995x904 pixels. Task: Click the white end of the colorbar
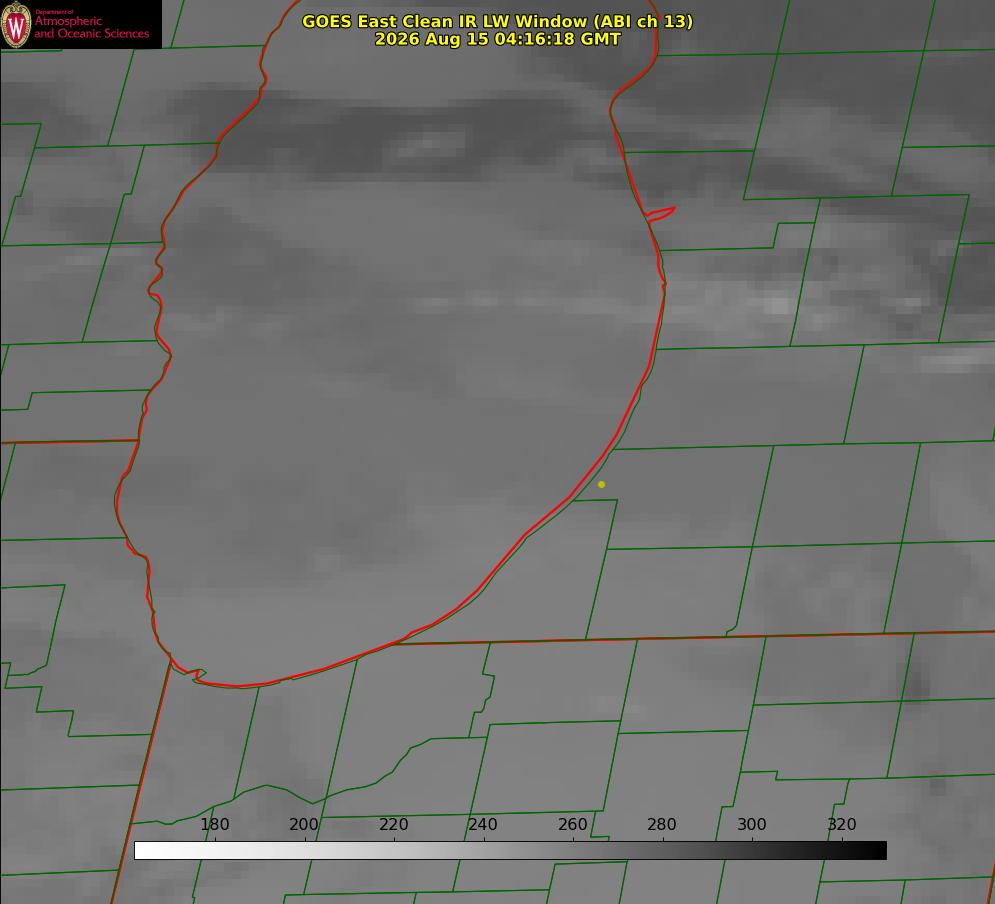click(143, 851)
